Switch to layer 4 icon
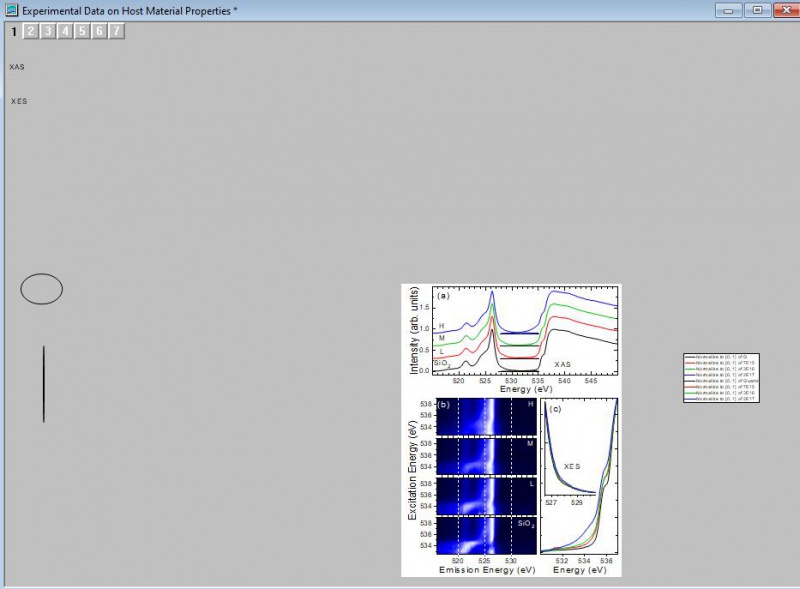Image resolution: width=800 pixels, height=589 pixels. pos(65,32)
